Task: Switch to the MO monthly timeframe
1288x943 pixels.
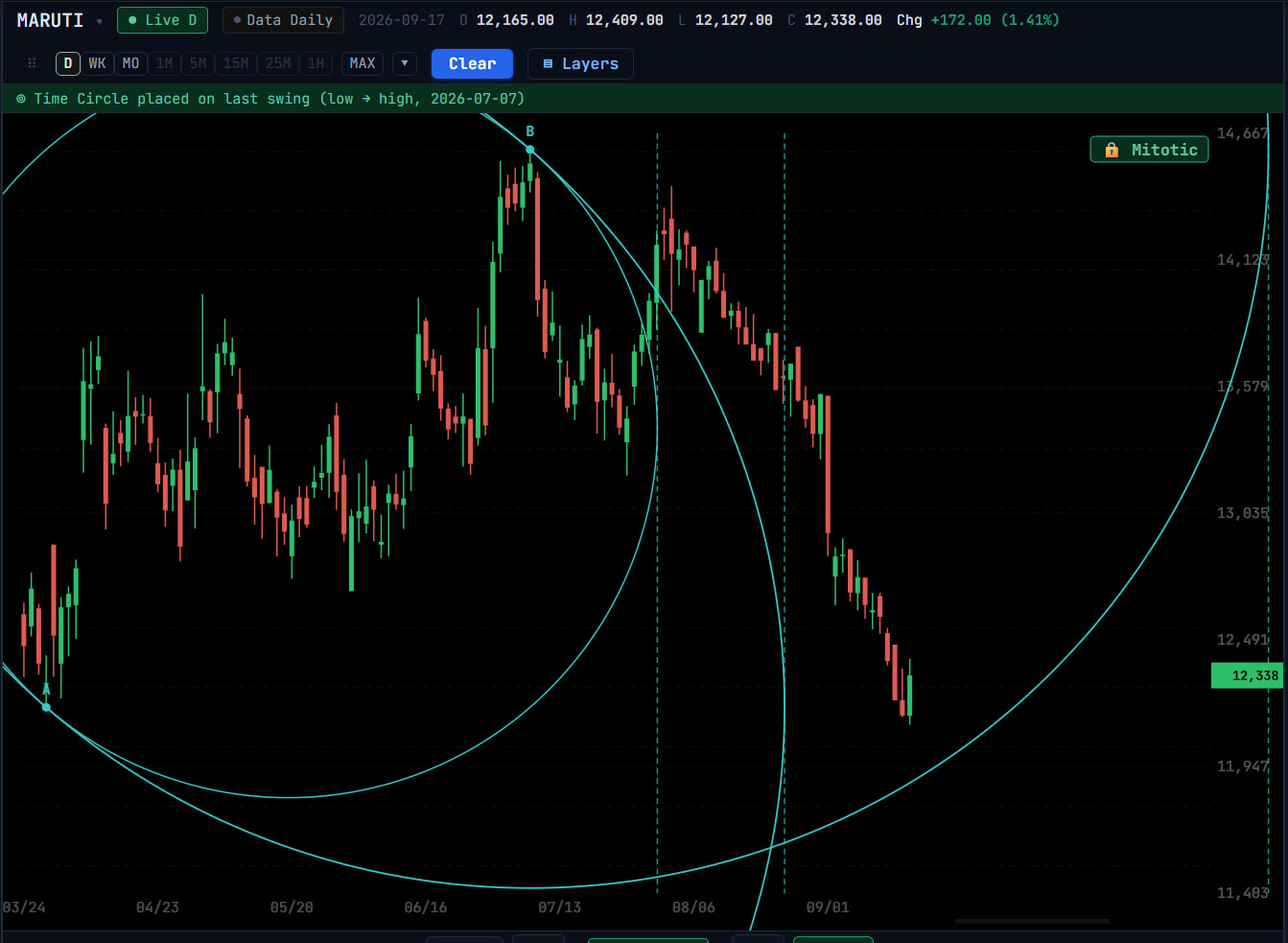Action: point(130,63)
